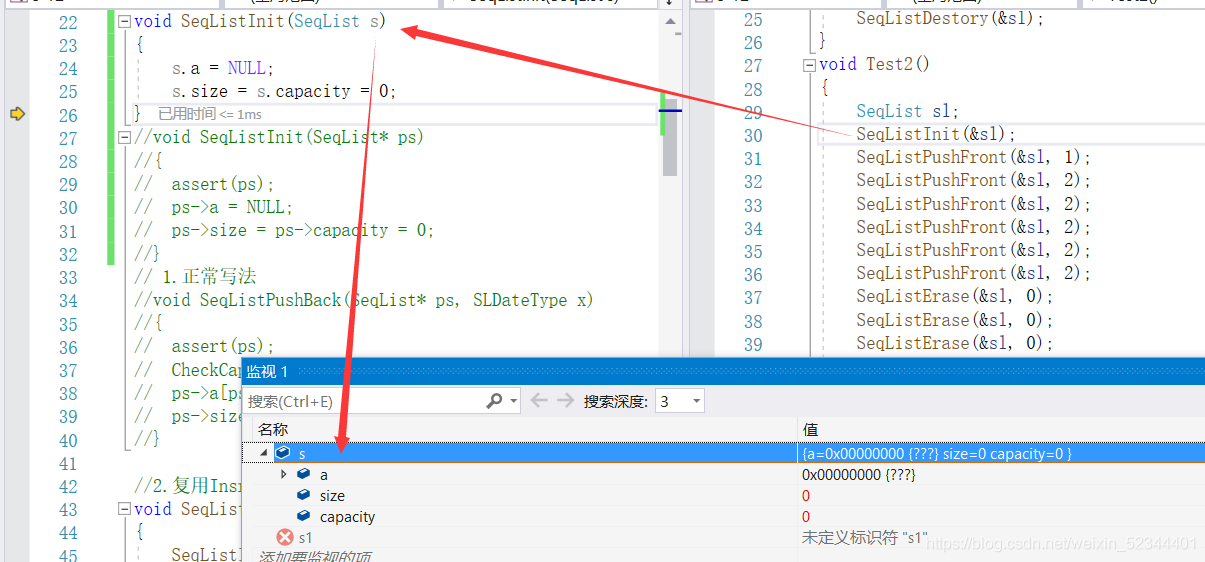Click the a value 0x00000000 {???}
Image resolution: width=1205 pixels, height=562 pixels.
859,475
